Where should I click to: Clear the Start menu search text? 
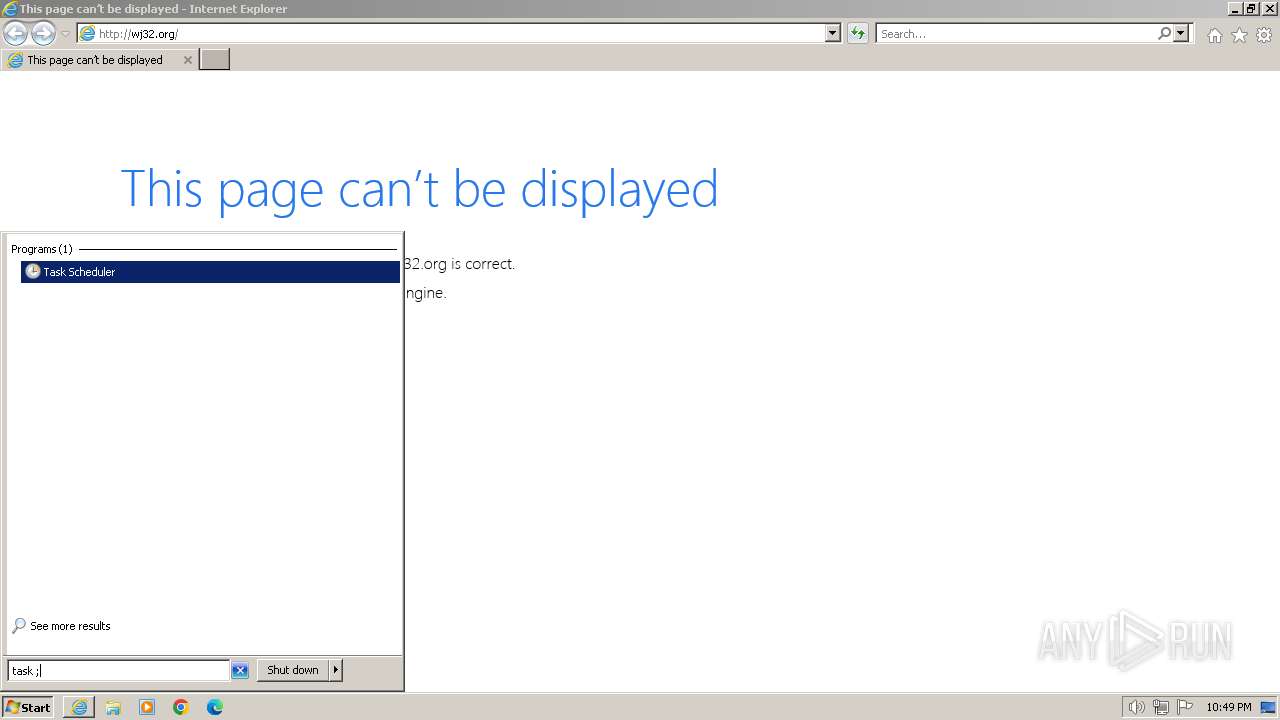pyautogui.click(x=240, y=671)
